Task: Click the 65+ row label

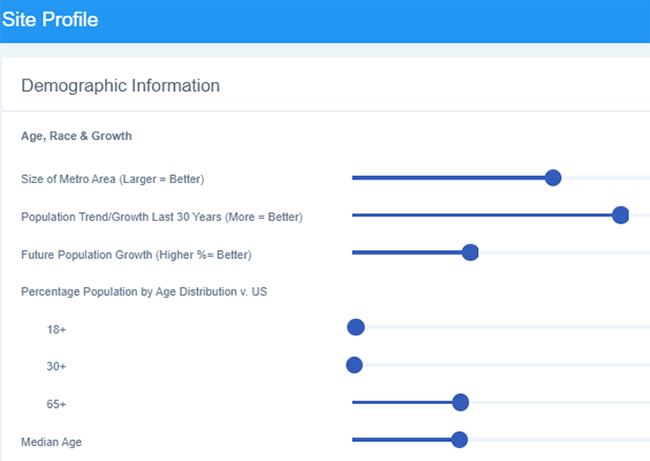Action: [x=56, y=404]
